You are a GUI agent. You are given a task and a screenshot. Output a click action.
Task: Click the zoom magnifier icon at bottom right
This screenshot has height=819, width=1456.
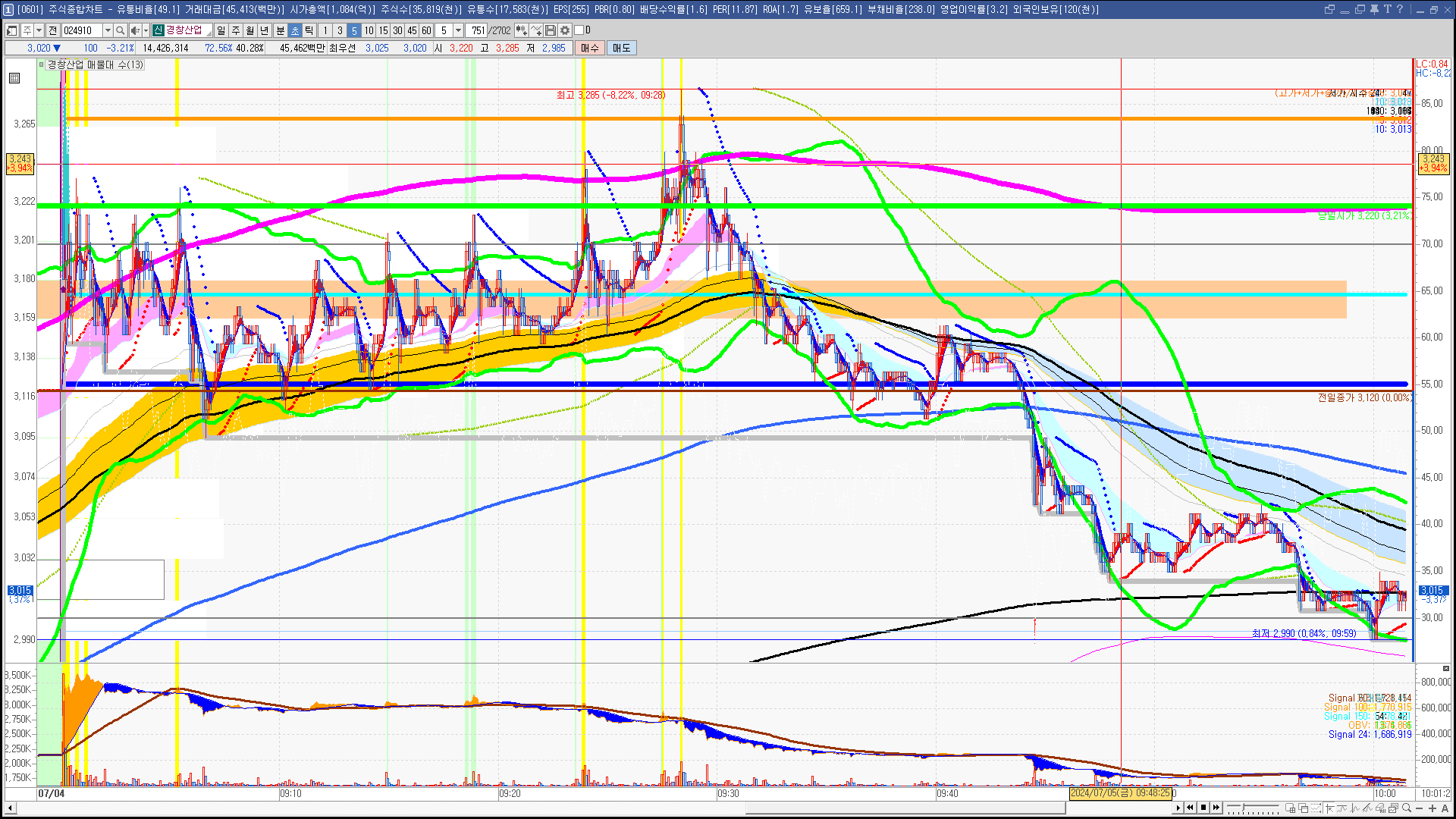pyautogui.click(x=1407, y=808)
